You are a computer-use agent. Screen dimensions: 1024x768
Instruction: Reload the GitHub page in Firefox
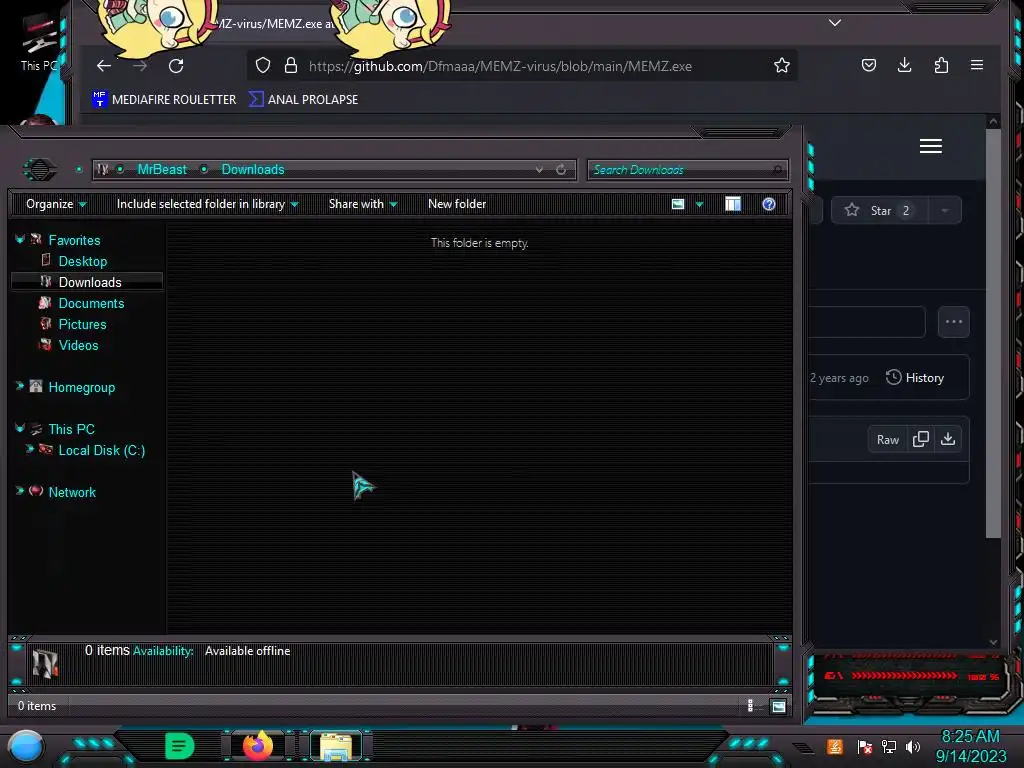pyautogui.click(x=176, y=65)
